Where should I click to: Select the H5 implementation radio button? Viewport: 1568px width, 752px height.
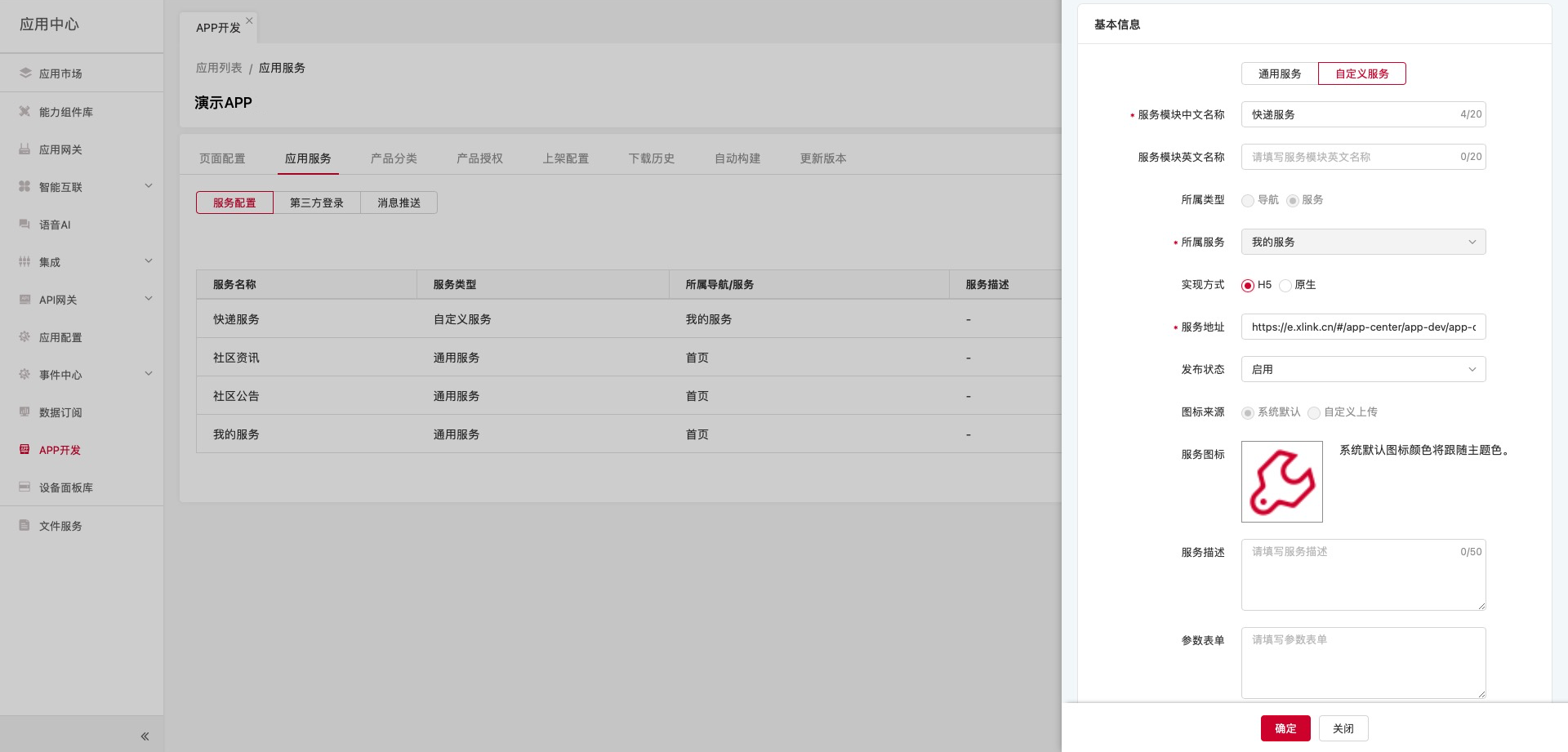tap(1248, 285)
